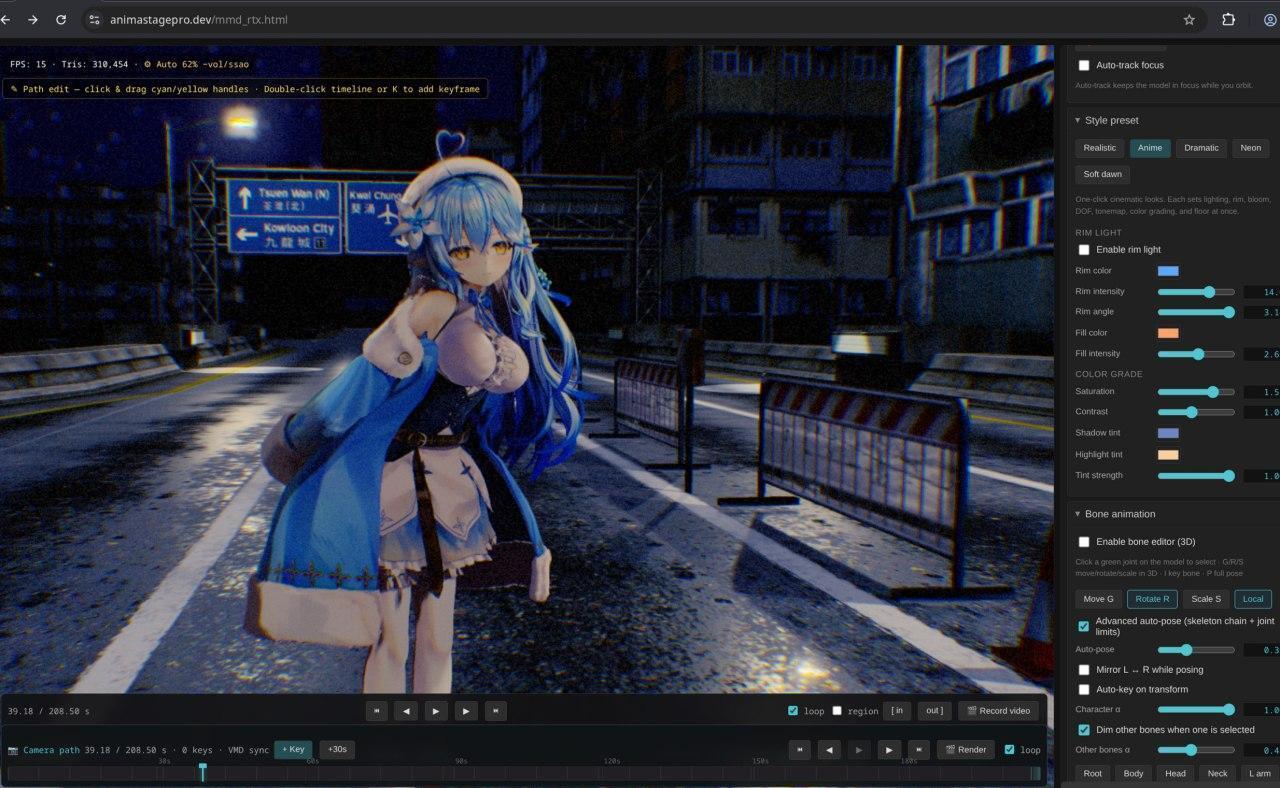Jump camera path to last keyframe
The image size is (1280, 788).
pos(919,749)
